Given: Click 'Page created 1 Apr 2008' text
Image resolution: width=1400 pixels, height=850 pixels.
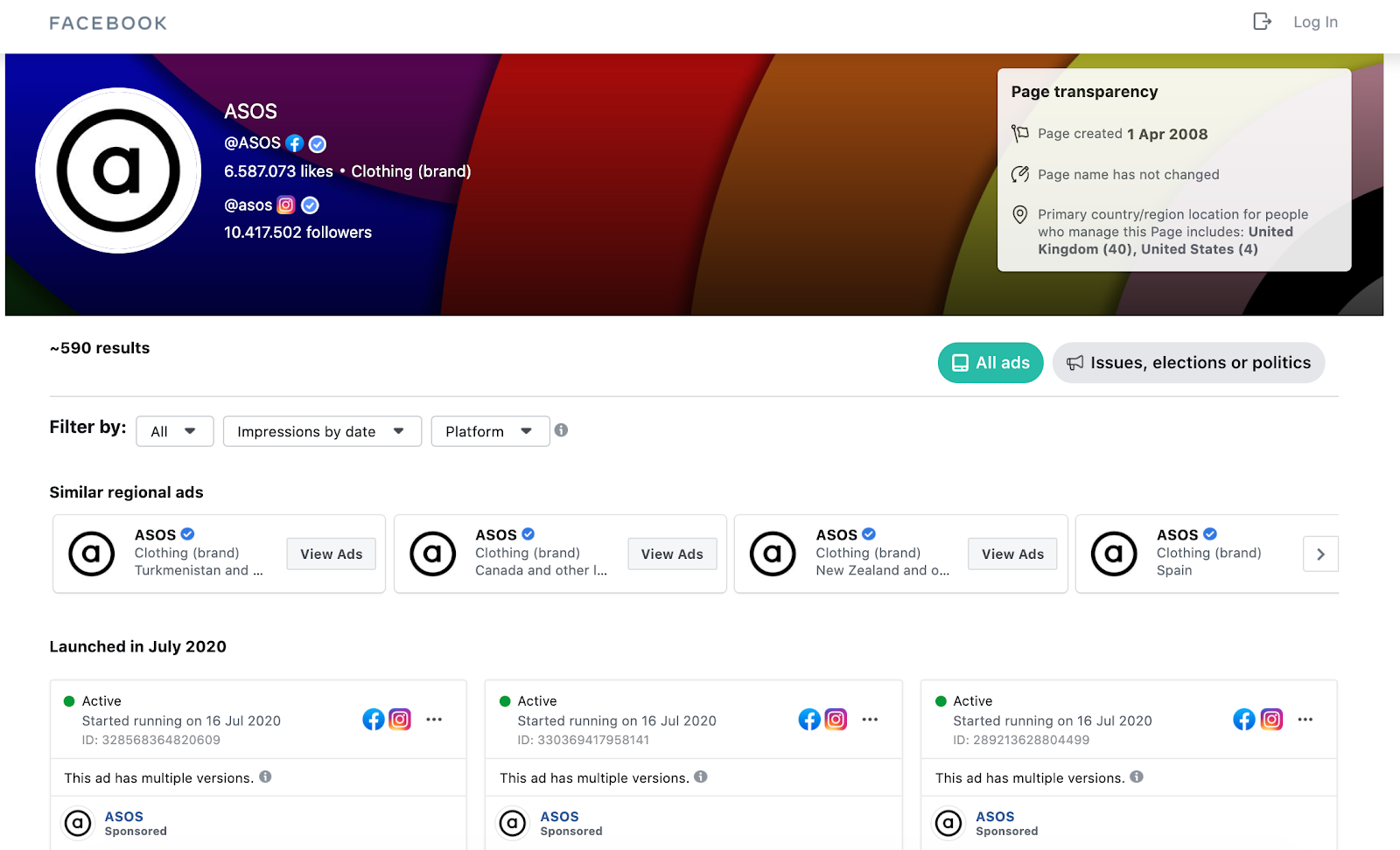Looking at the screenshot, I should coord(1123,134).
